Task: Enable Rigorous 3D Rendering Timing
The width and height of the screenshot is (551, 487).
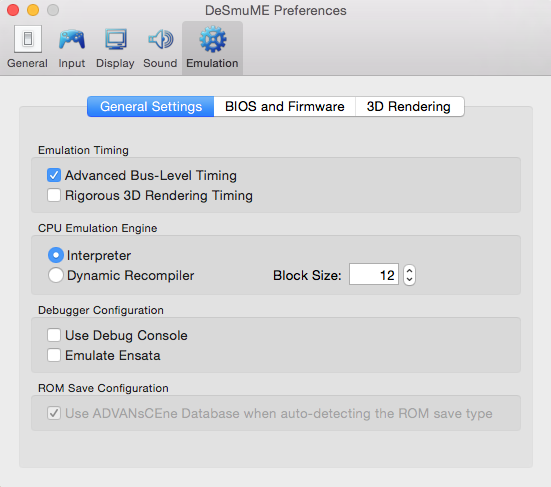Action: pos(54,195)
